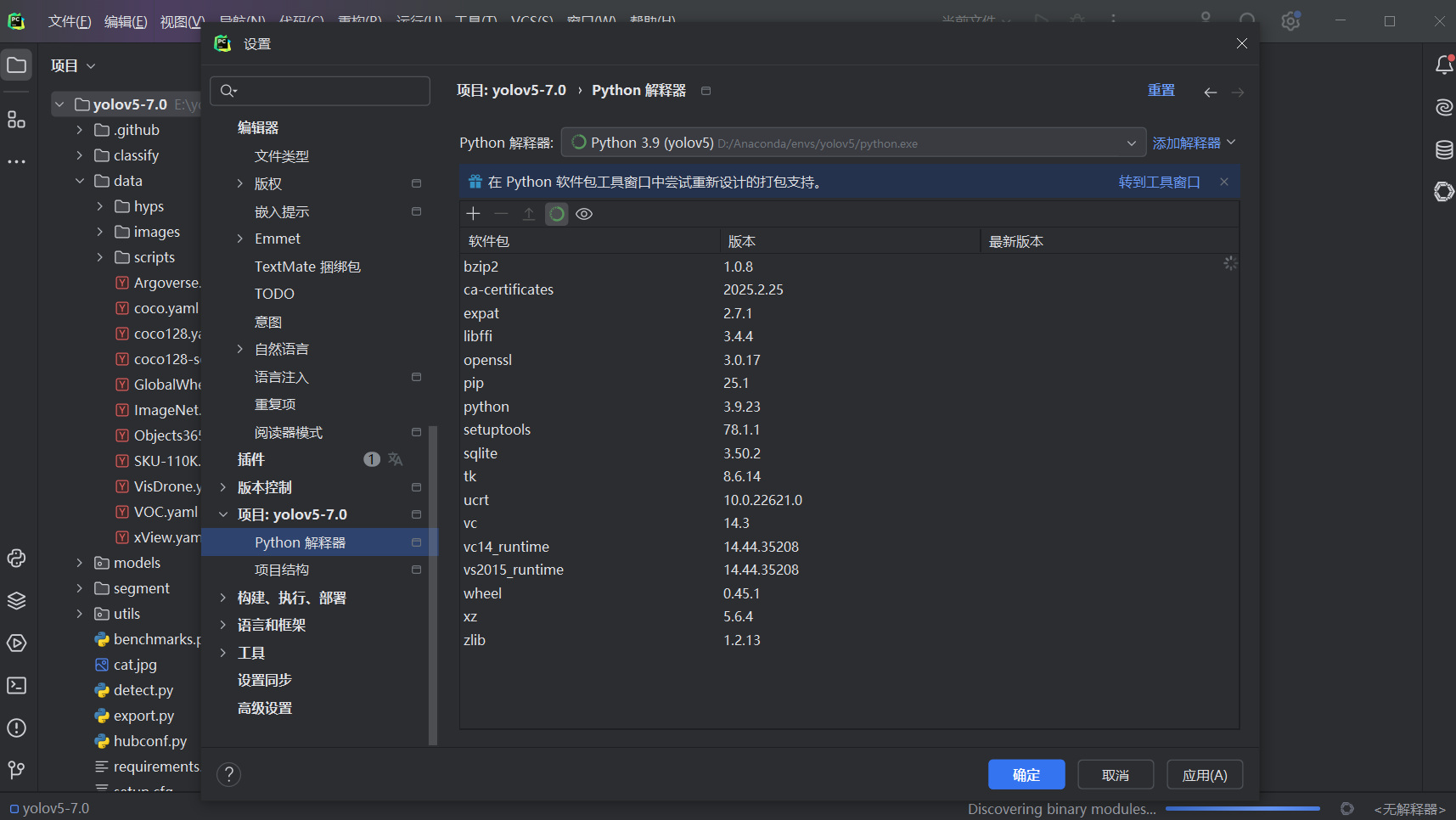Expand the Emmet settings node
Viewport: 1456px width, 820px height.
[x=240, y=239]
